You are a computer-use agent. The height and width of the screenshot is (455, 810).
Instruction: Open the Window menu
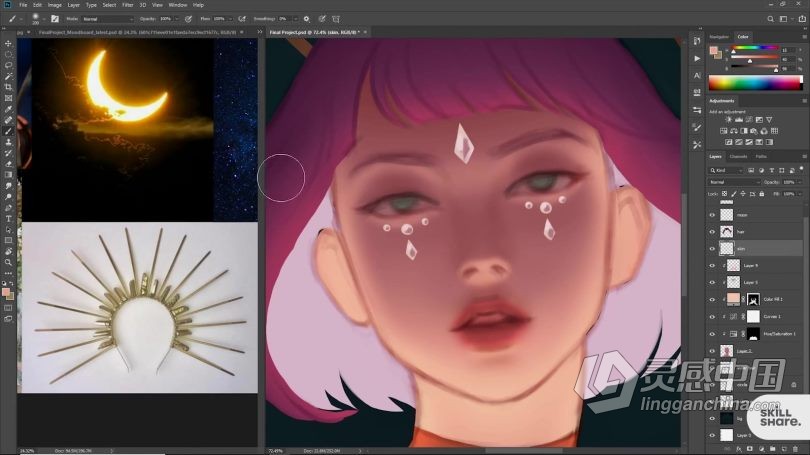(178, 5)
